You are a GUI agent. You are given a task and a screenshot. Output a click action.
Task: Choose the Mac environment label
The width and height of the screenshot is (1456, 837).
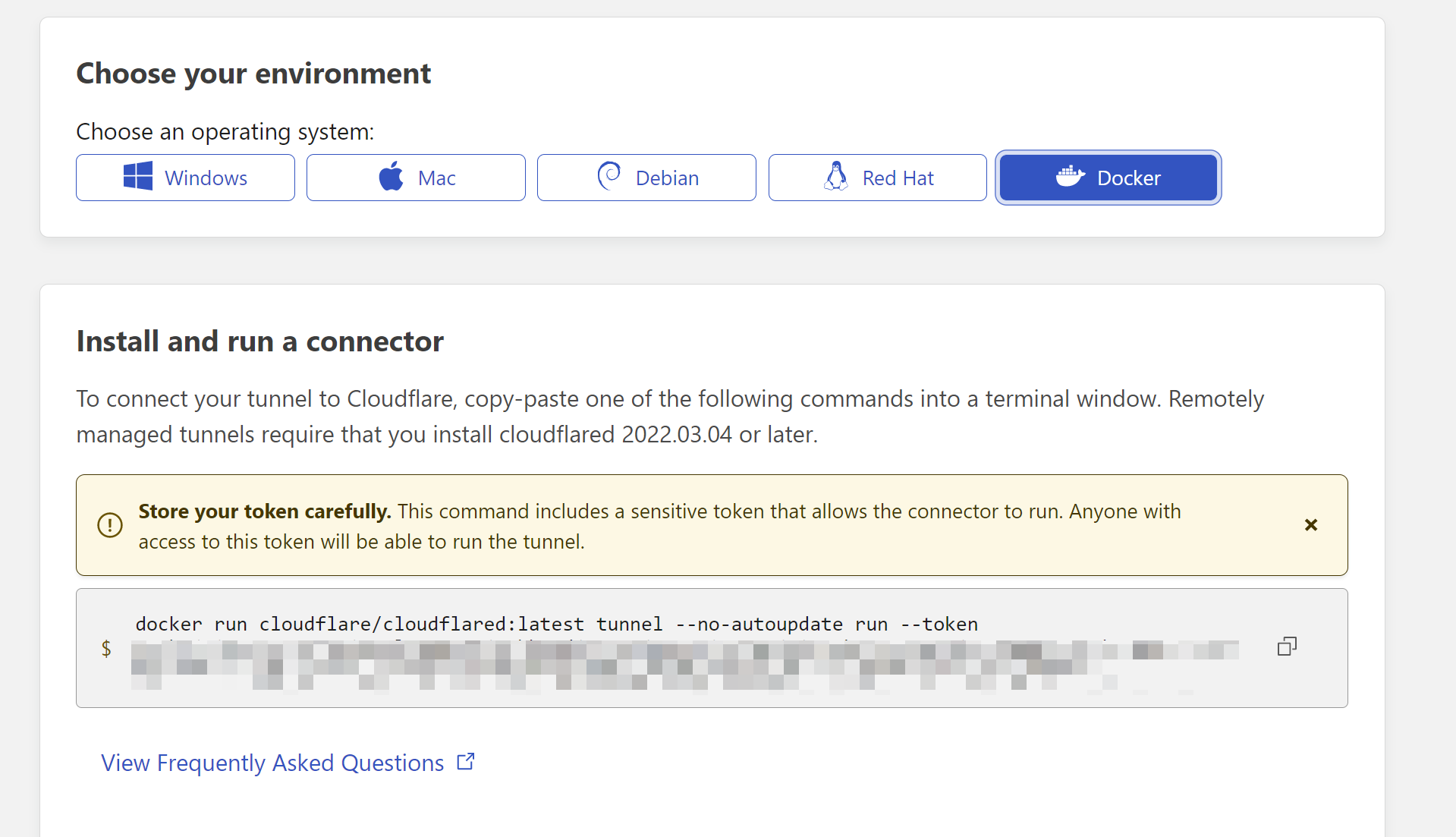436,178
